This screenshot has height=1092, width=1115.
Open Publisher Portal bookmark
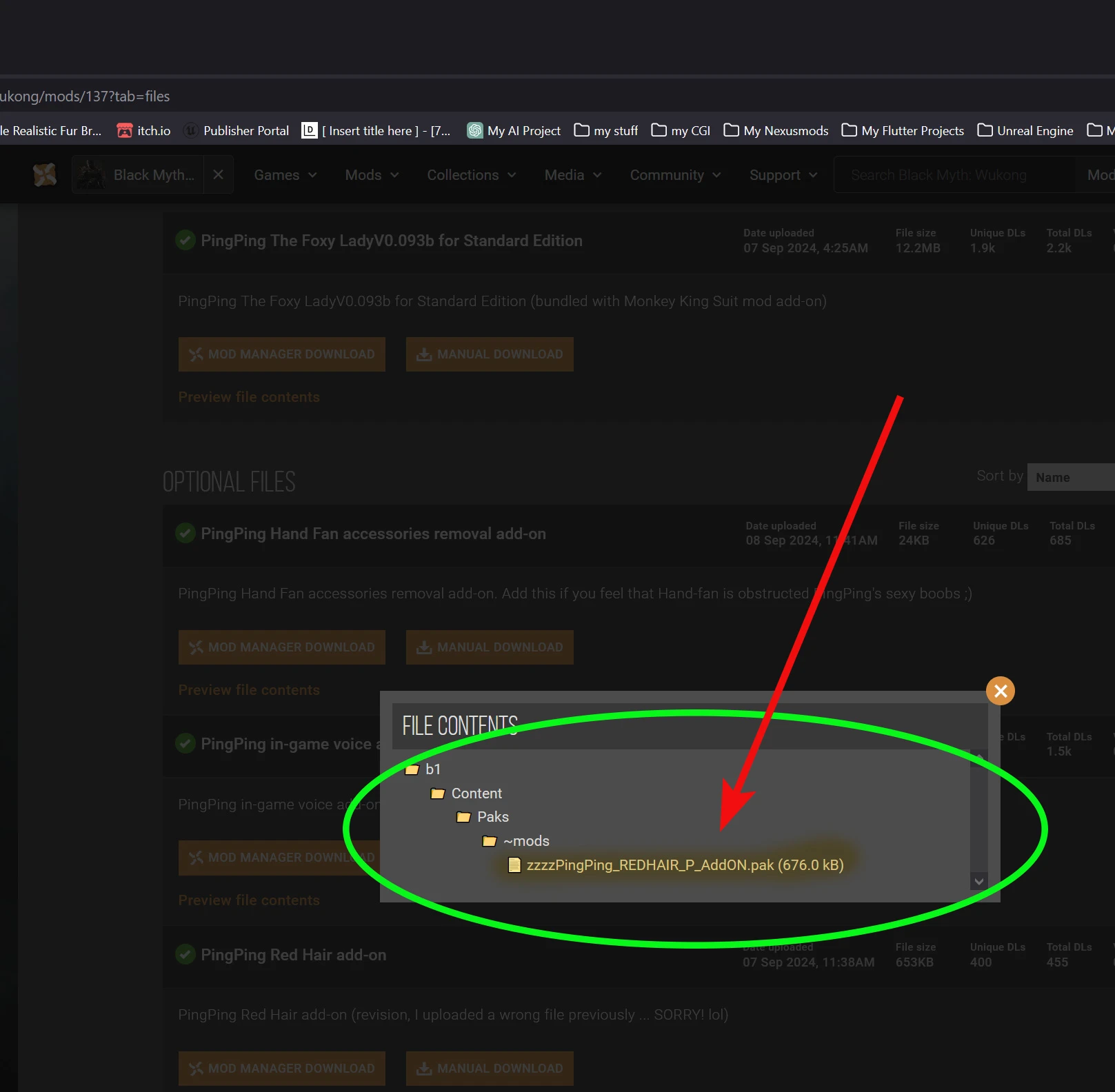pyautogui.click(x=237, y=130)
